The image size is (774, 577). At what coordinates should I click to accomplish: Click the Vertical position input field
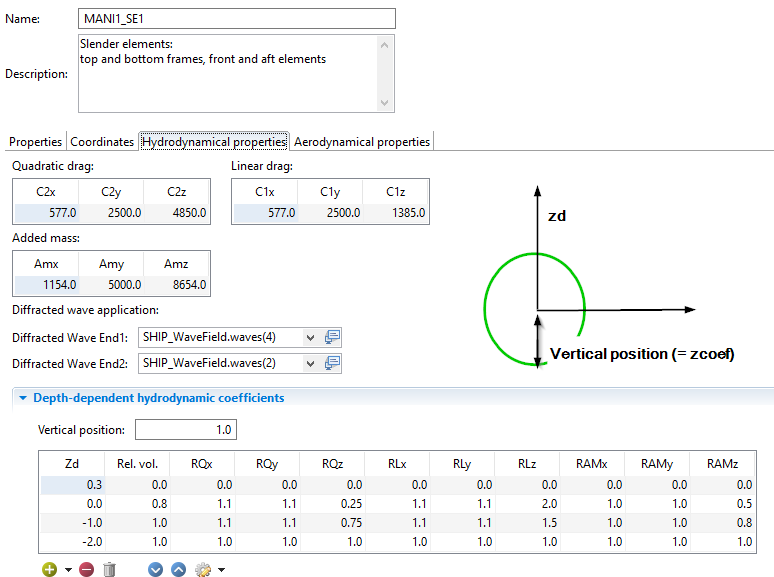click(185, 430)
